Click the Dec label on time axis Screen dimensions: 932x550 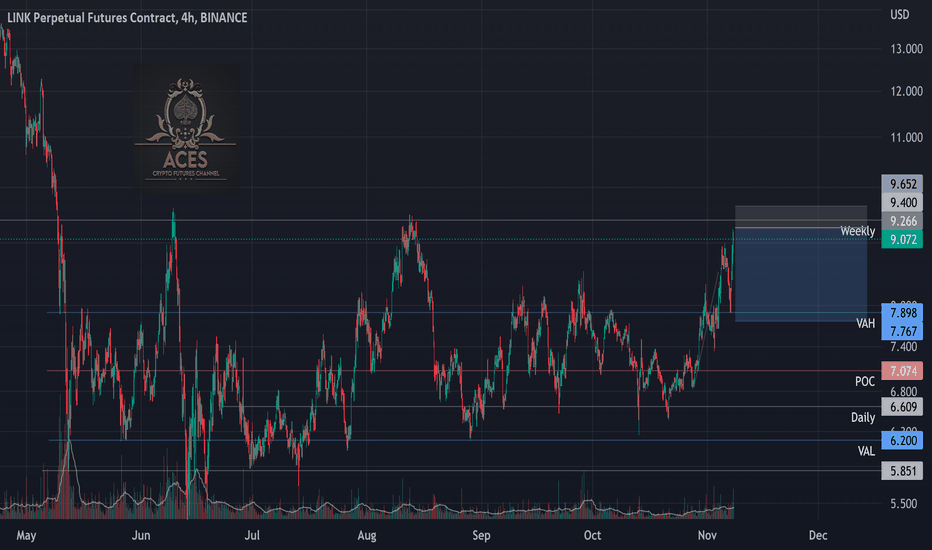[x=818, y=535]
